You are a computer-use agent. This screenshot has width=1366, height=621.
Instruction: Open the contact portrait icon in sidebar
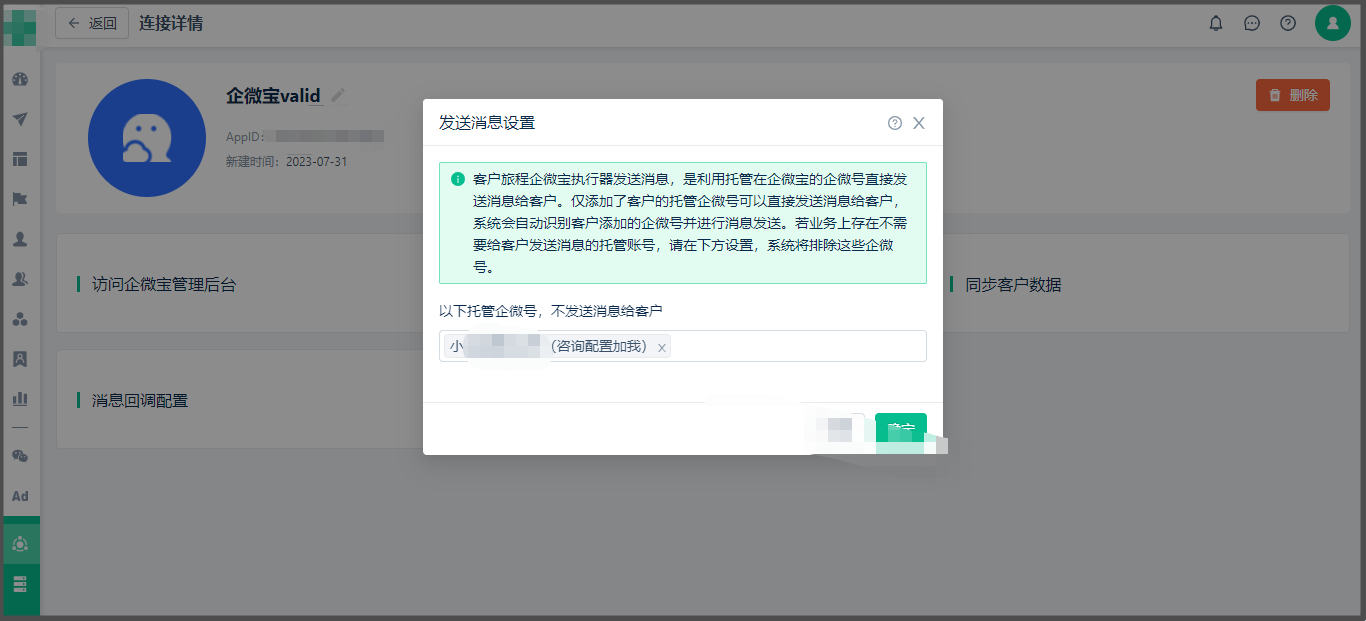click(20, 358)
